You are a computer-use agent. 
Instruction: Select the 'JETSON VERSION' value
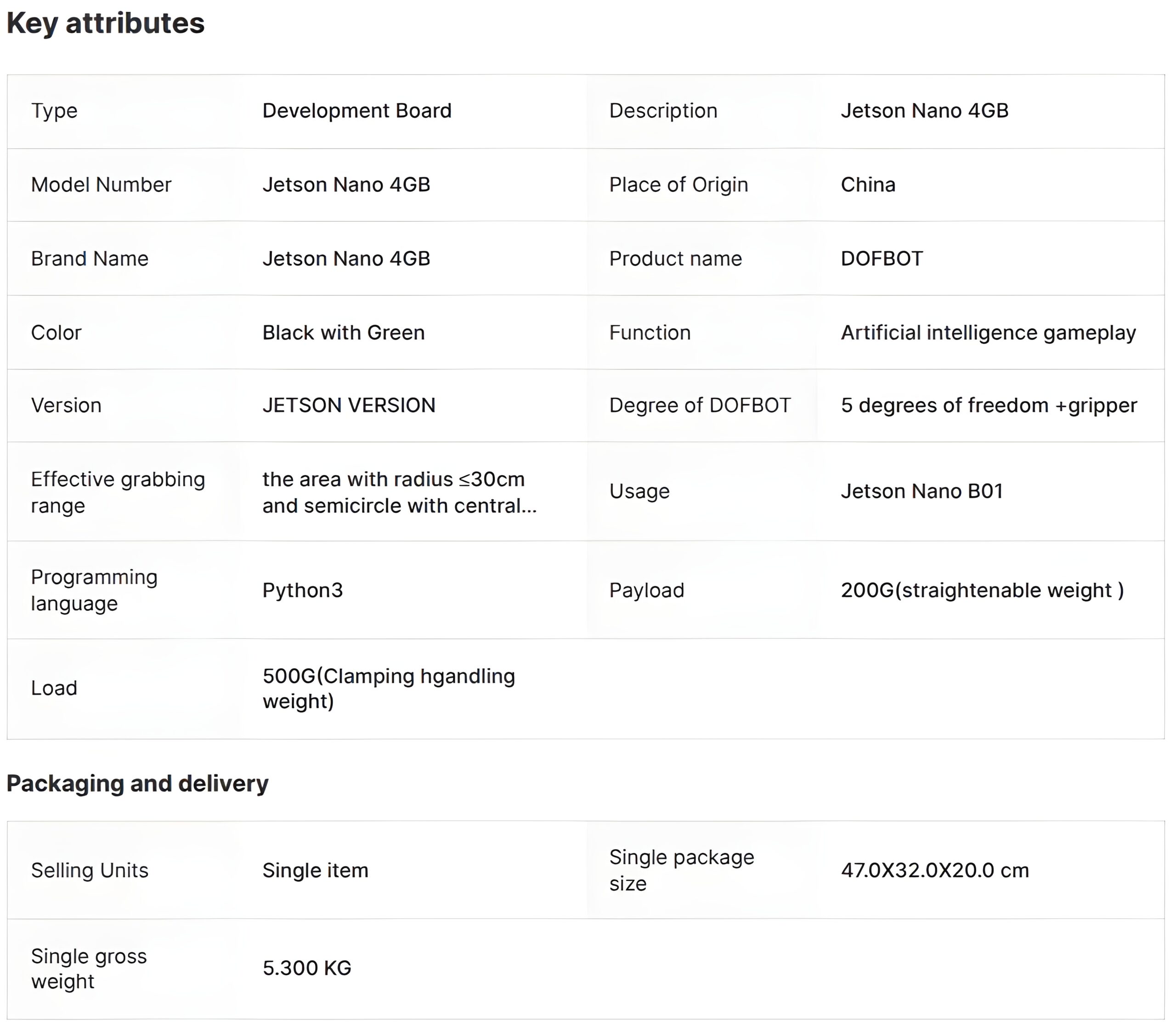point(349,406)
